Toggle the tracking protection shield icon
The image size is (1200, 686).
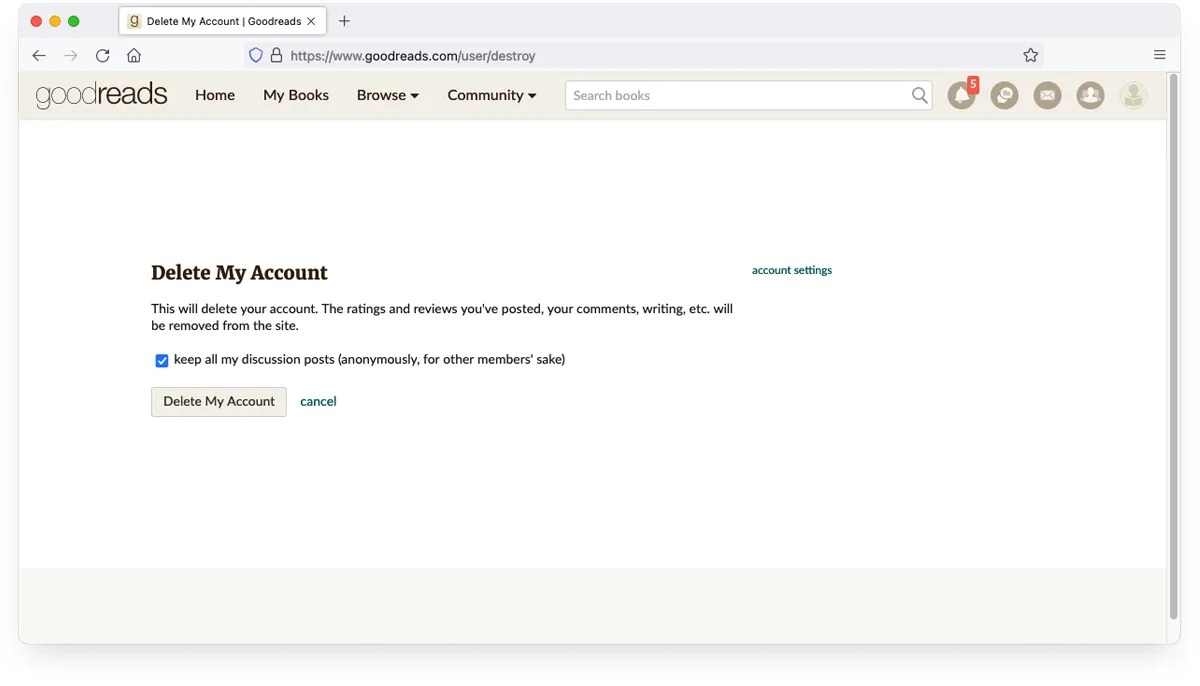coord(255,55)
